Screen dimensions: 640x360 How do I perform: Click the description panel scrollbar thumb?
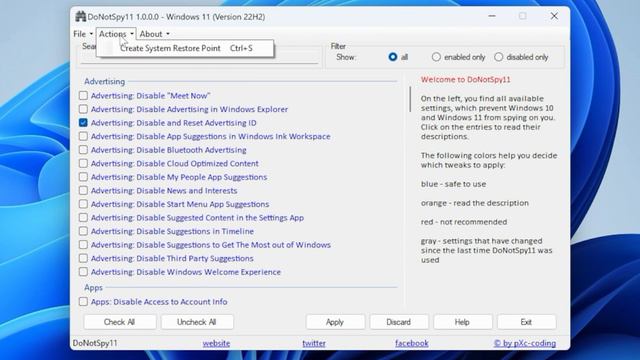click(x=410, y=99)
